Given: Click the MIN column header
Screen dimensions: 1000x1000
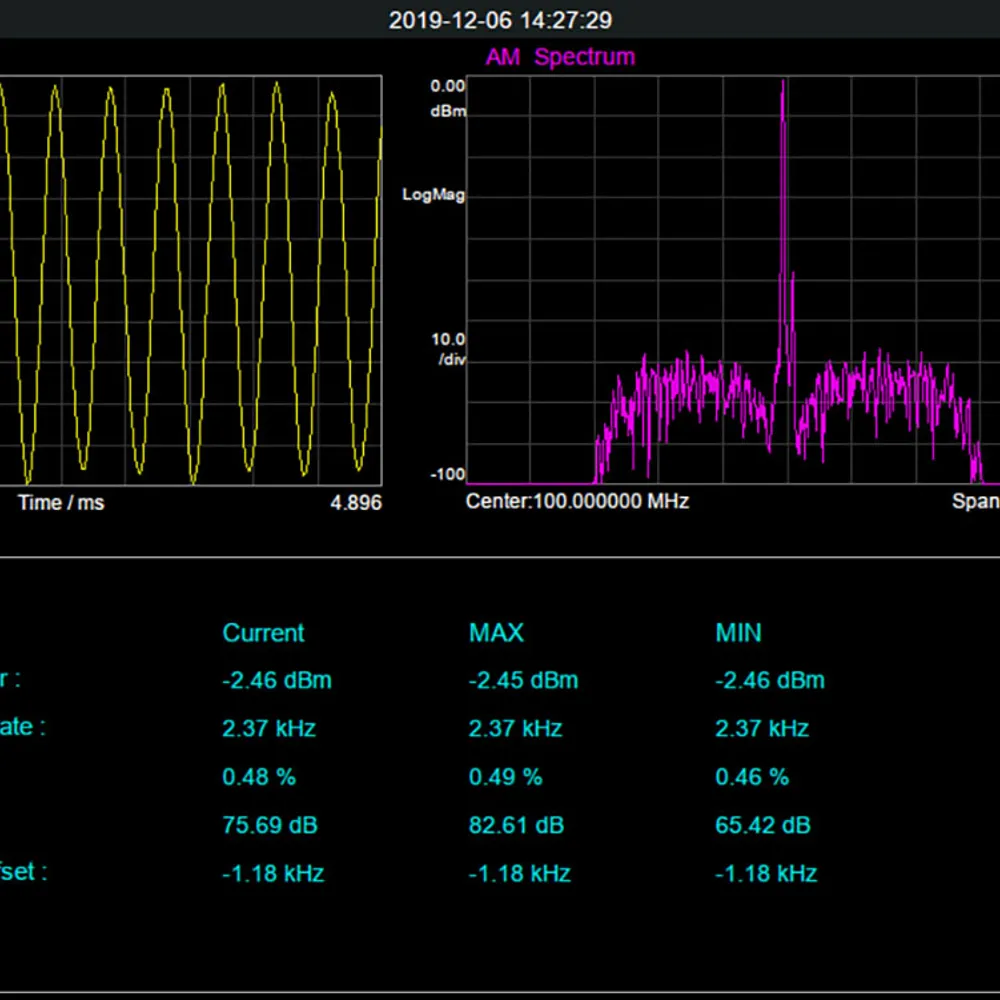Looking at the screenshot, I should pos(738,633).
